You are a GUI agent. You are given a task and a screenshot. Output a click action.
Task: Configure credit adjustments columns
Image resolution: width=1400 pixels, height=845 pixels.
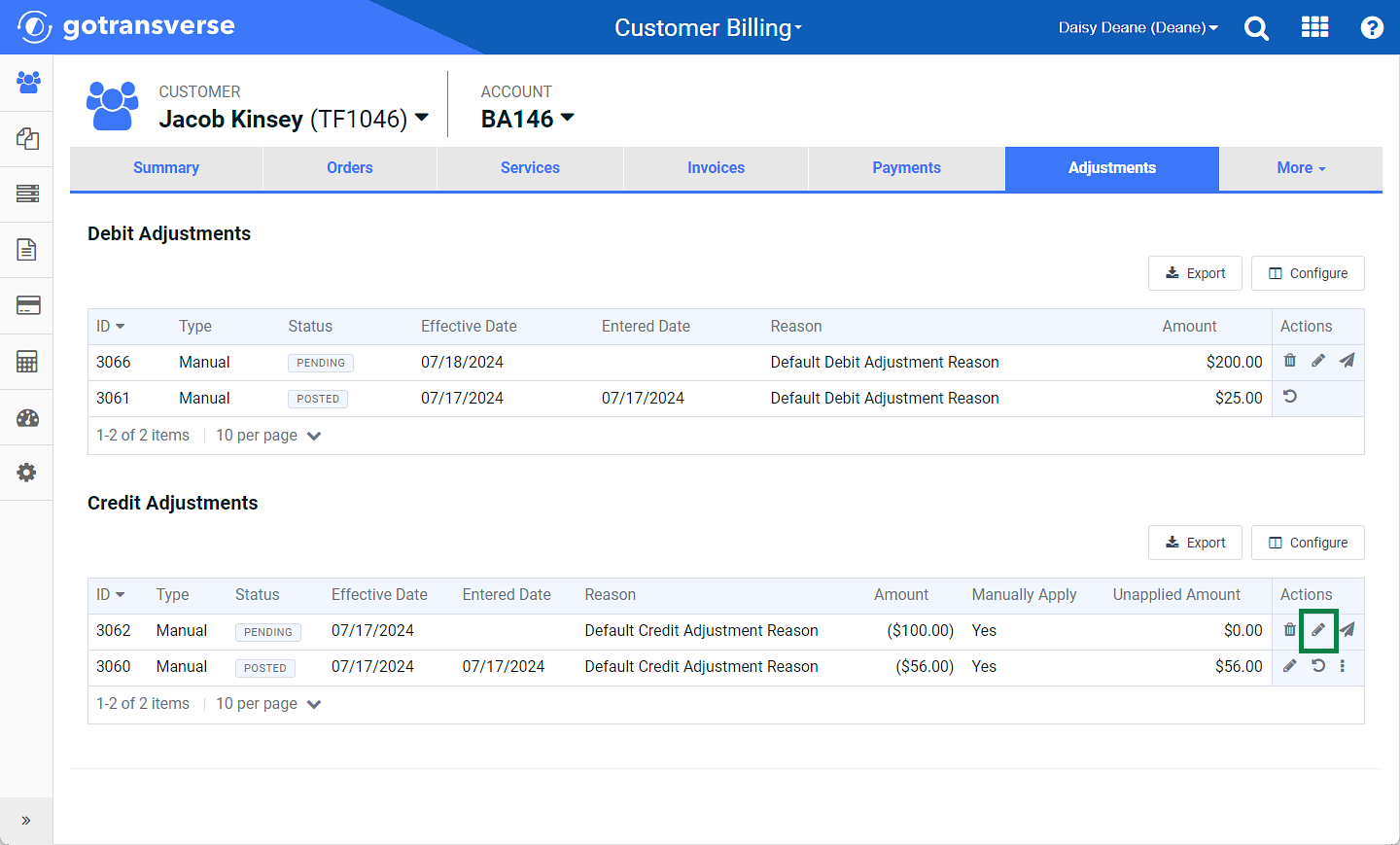pyautogui.click(x=1308, y=543)
